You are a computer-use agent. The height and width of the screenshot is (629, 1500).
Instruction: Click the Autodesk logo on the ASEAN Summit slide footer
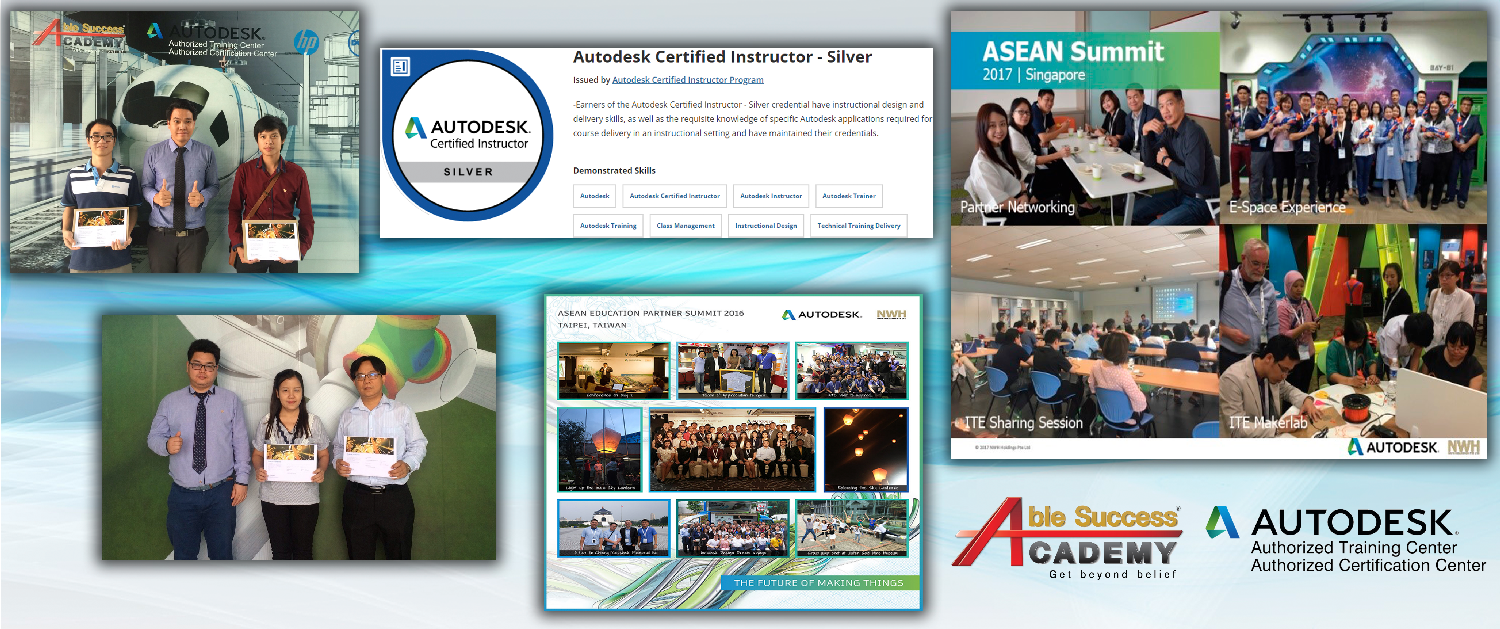pos(1393,447)
